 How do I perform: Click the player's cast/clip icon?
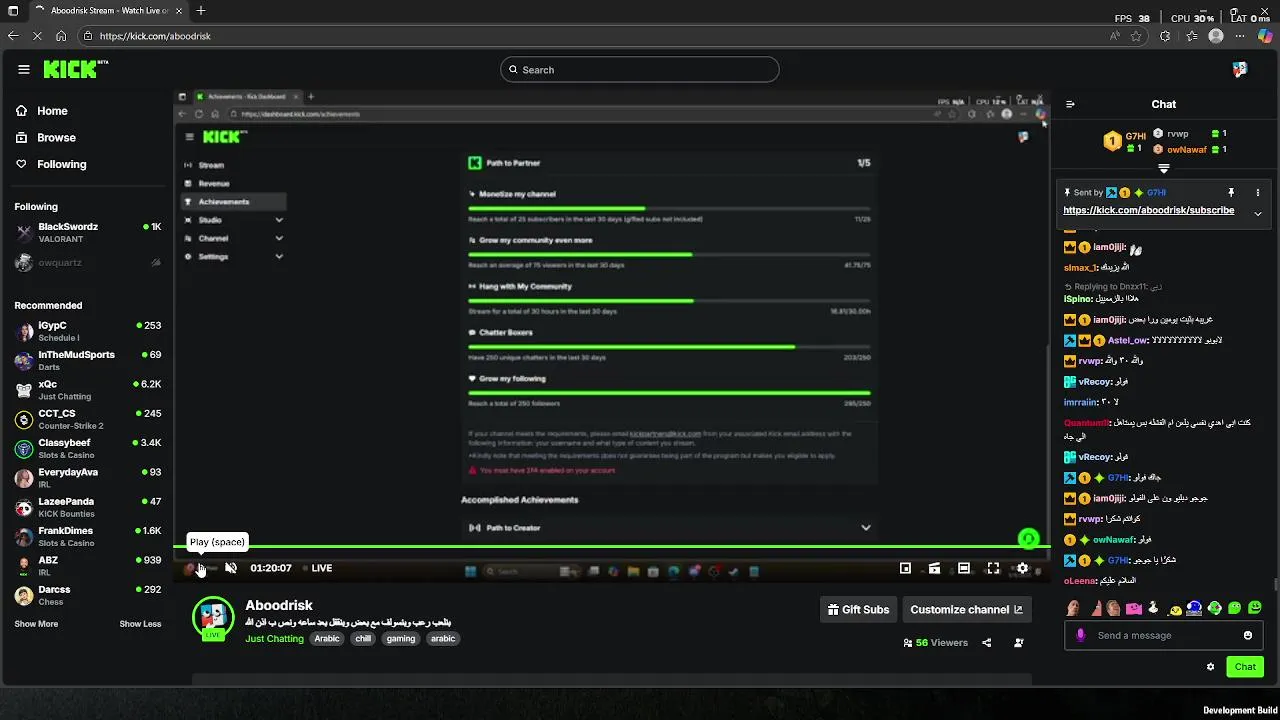(934, 568)
